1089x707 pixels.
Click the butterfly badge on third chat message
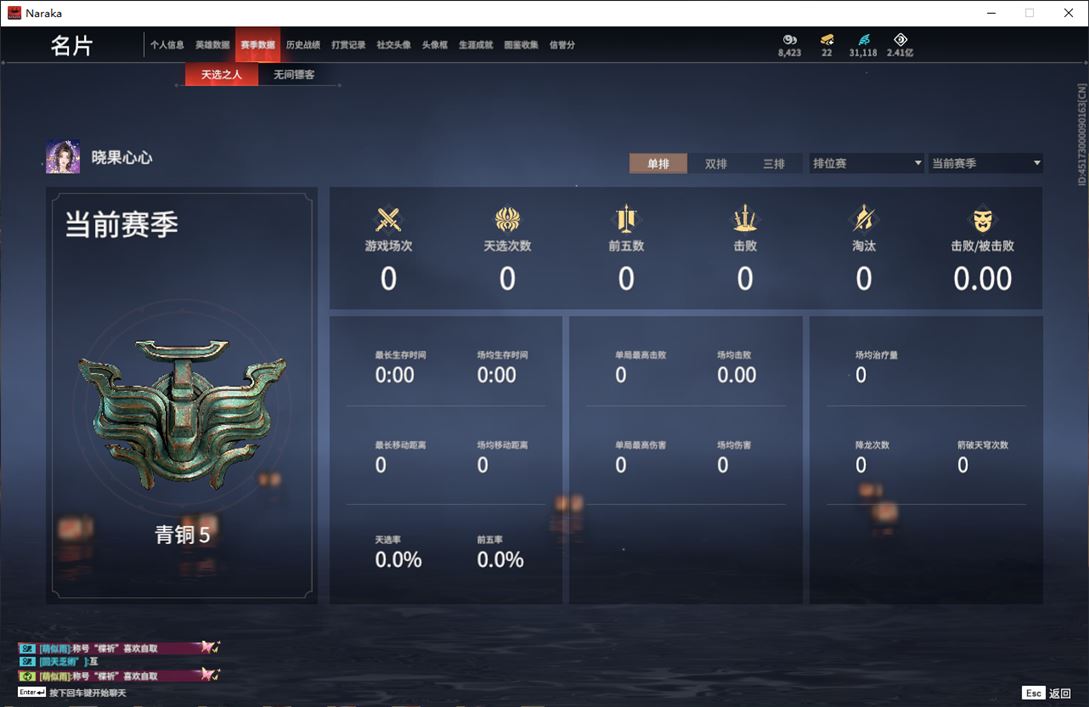(210, 674)
